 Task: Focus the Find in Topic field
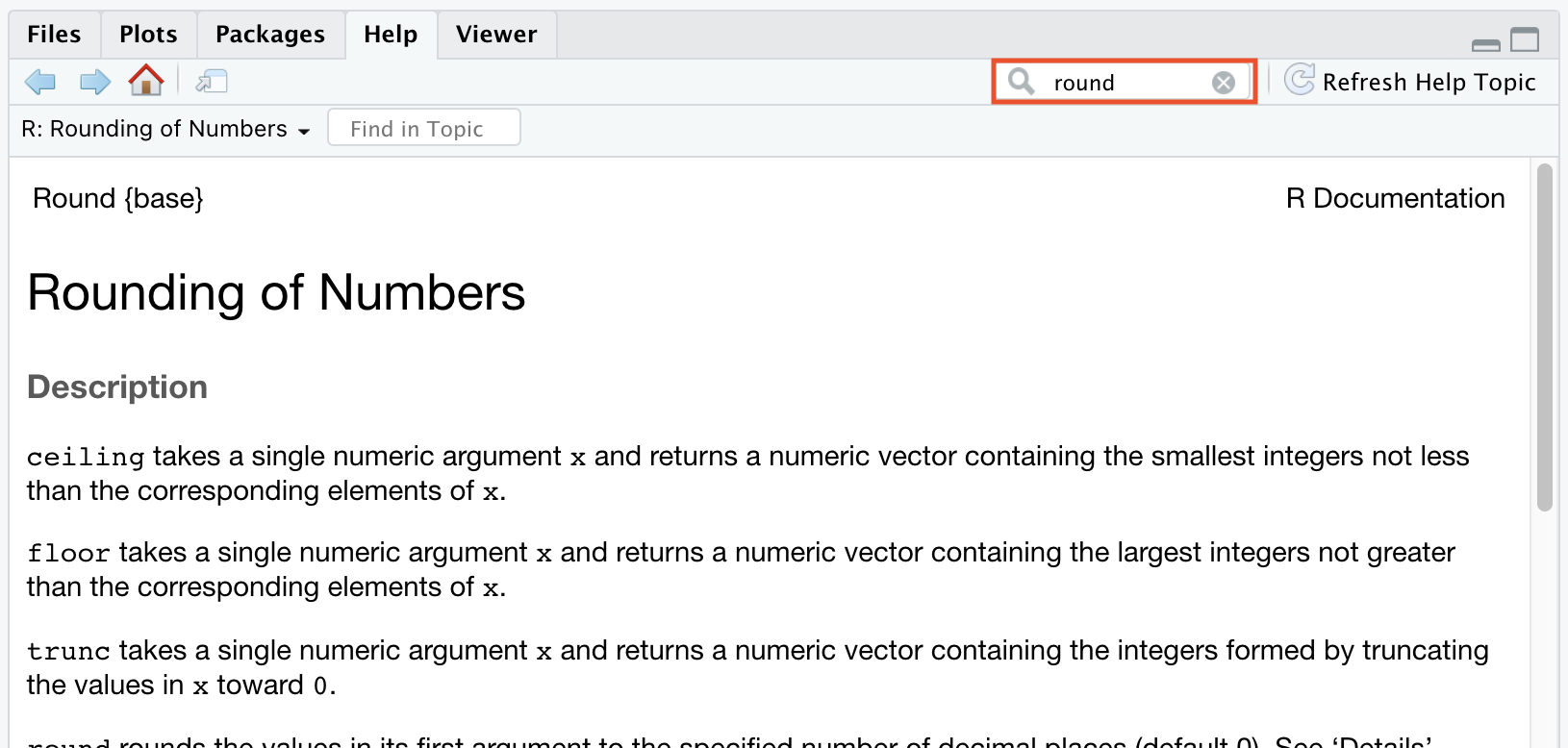(423, 128)
